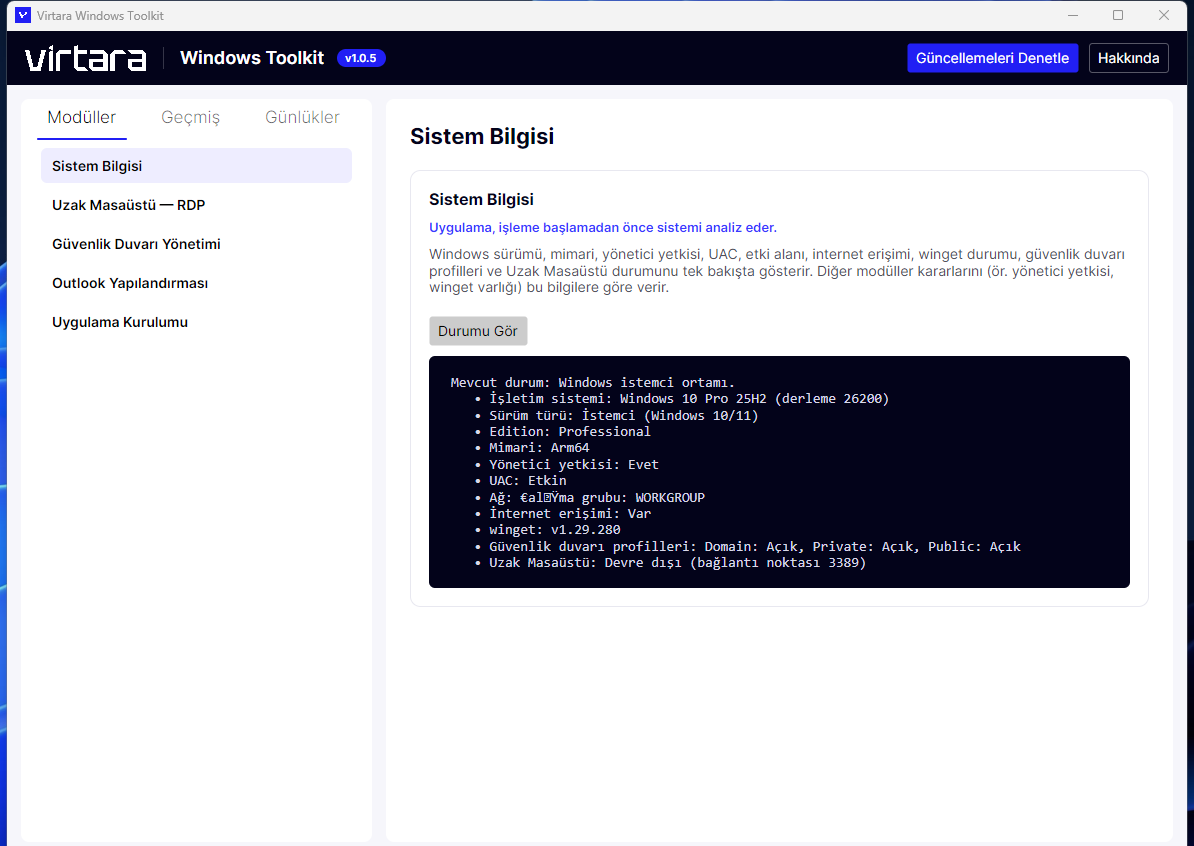Click the Virtara logo in header
This screenshot has width=1194, height=846.
[85, 59]
